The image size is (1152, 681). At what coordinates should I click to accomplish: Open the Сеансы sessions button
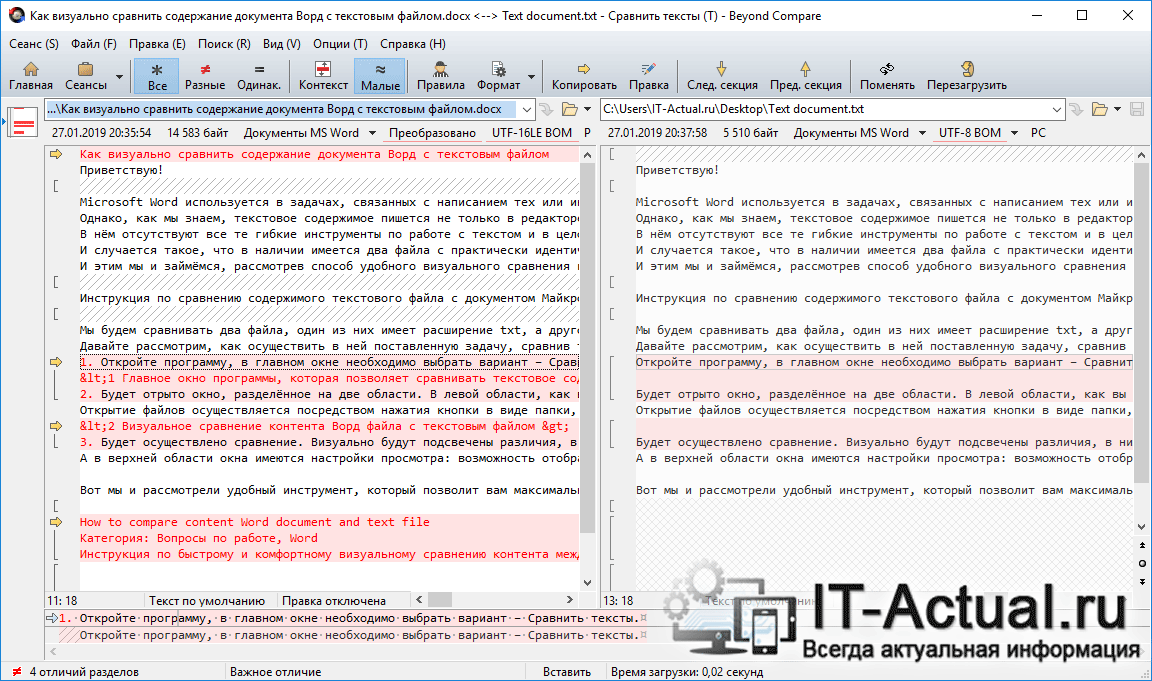(x=85, y=76)
